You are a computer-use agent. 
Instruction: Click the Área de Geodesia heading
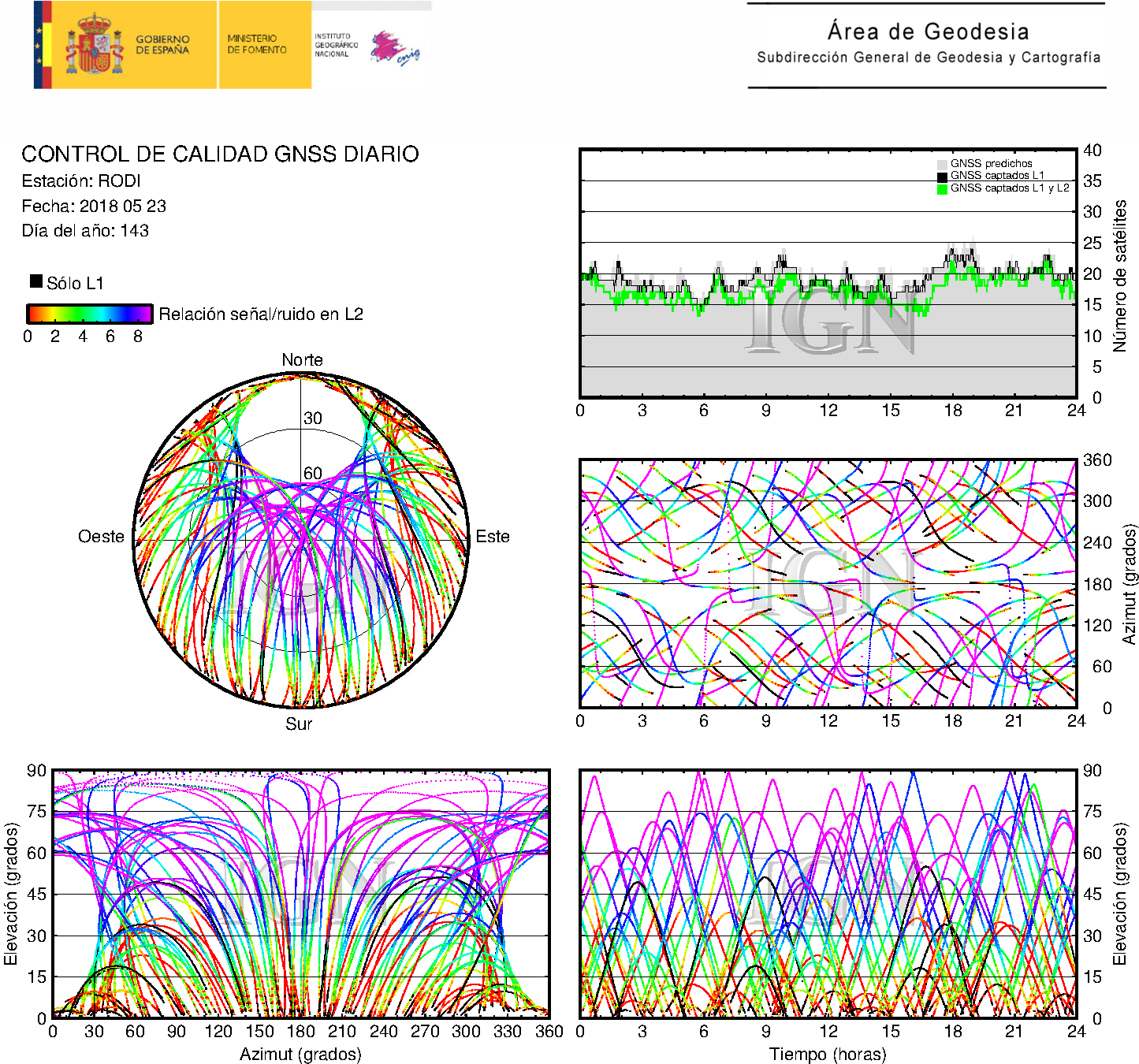[928, 32]
